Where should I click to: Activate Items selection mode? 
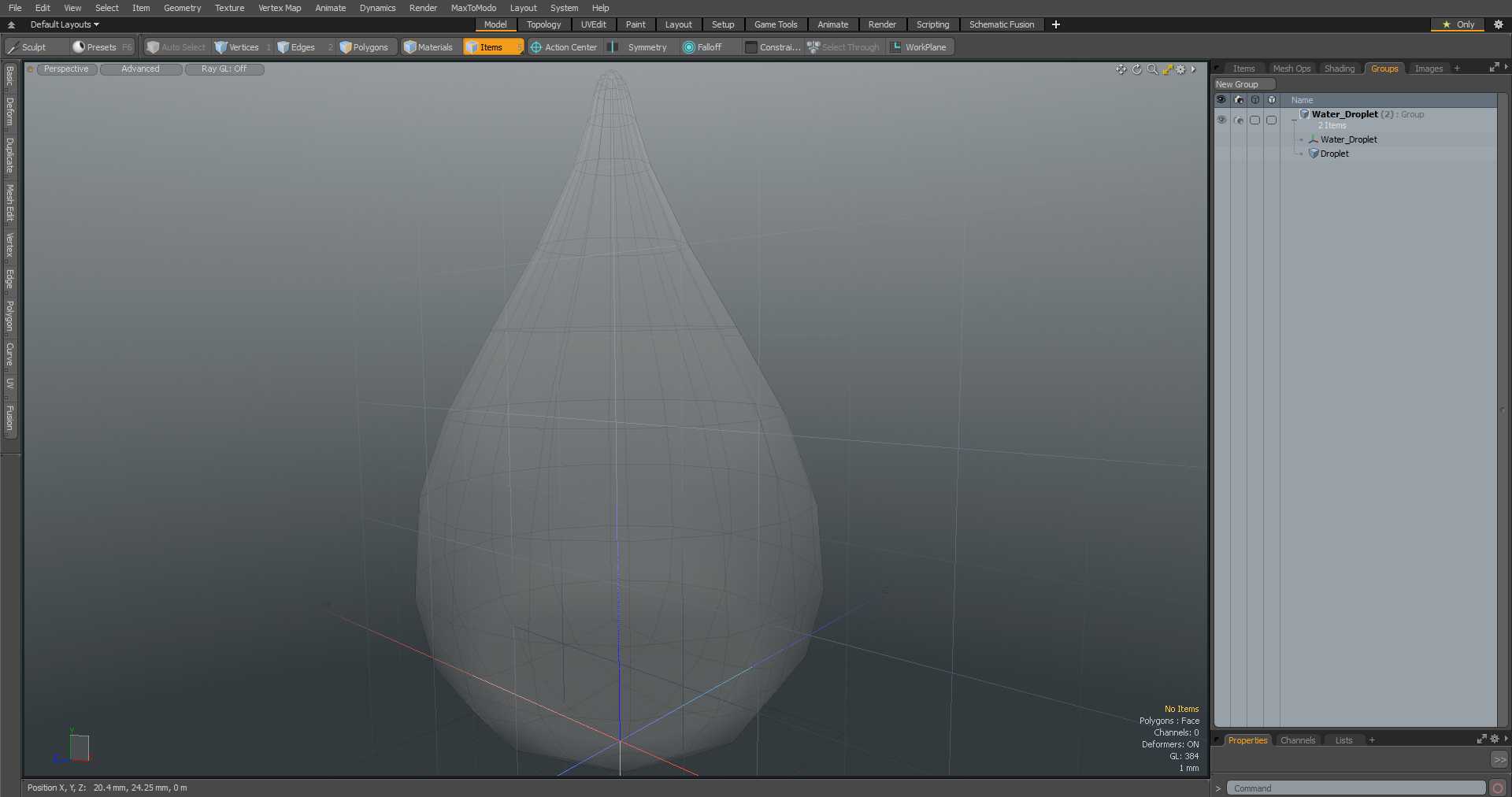[493, 47]
